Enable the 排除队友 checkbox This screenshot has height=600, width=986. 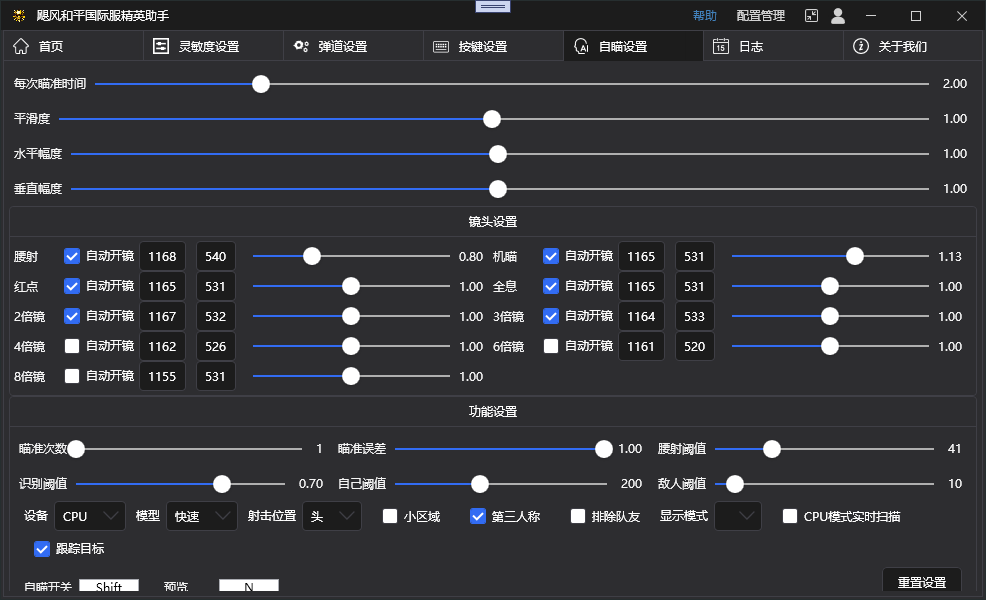(x=578, y=516)
